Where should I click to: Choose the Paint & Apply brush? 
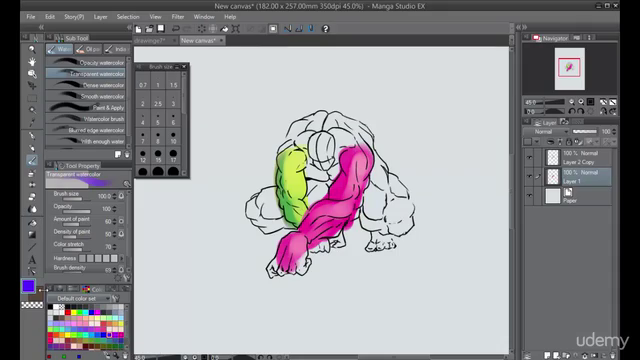(x=85, y=107)
